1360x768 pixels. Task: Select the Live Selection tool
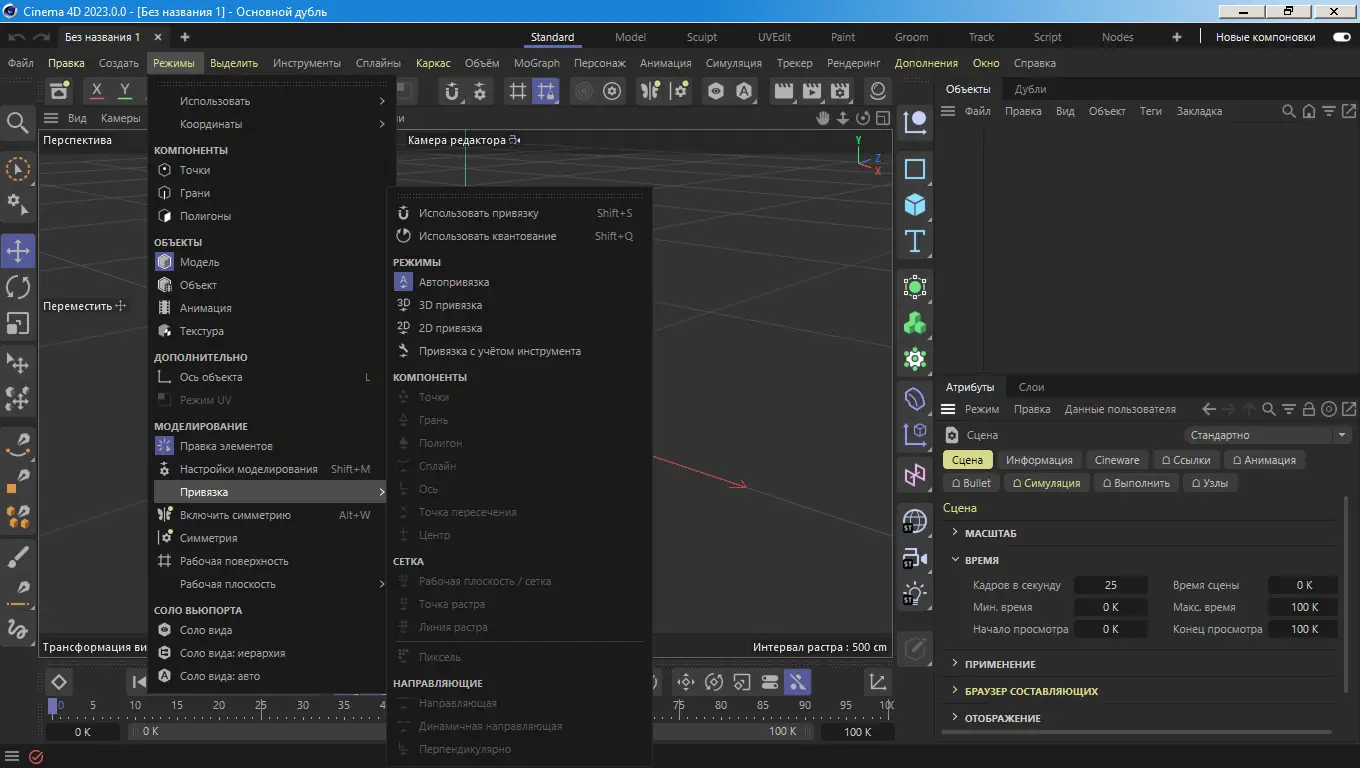click(18, 169)
